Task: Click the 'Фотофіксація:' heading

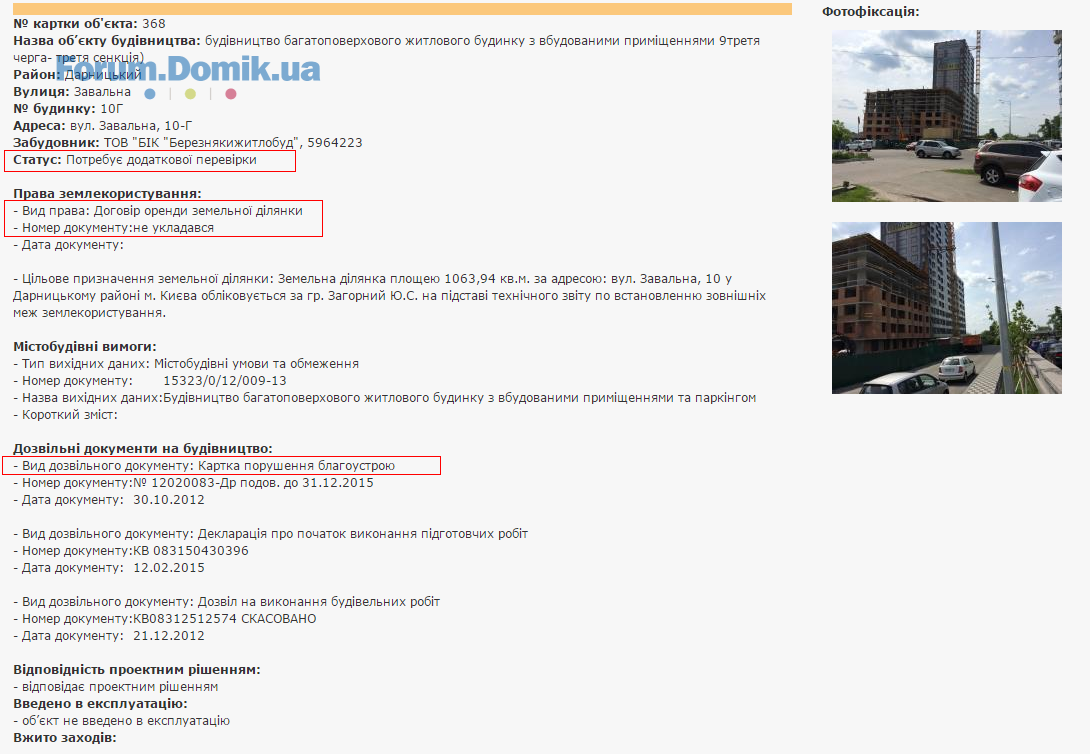Action: click(x=870, y=12)
